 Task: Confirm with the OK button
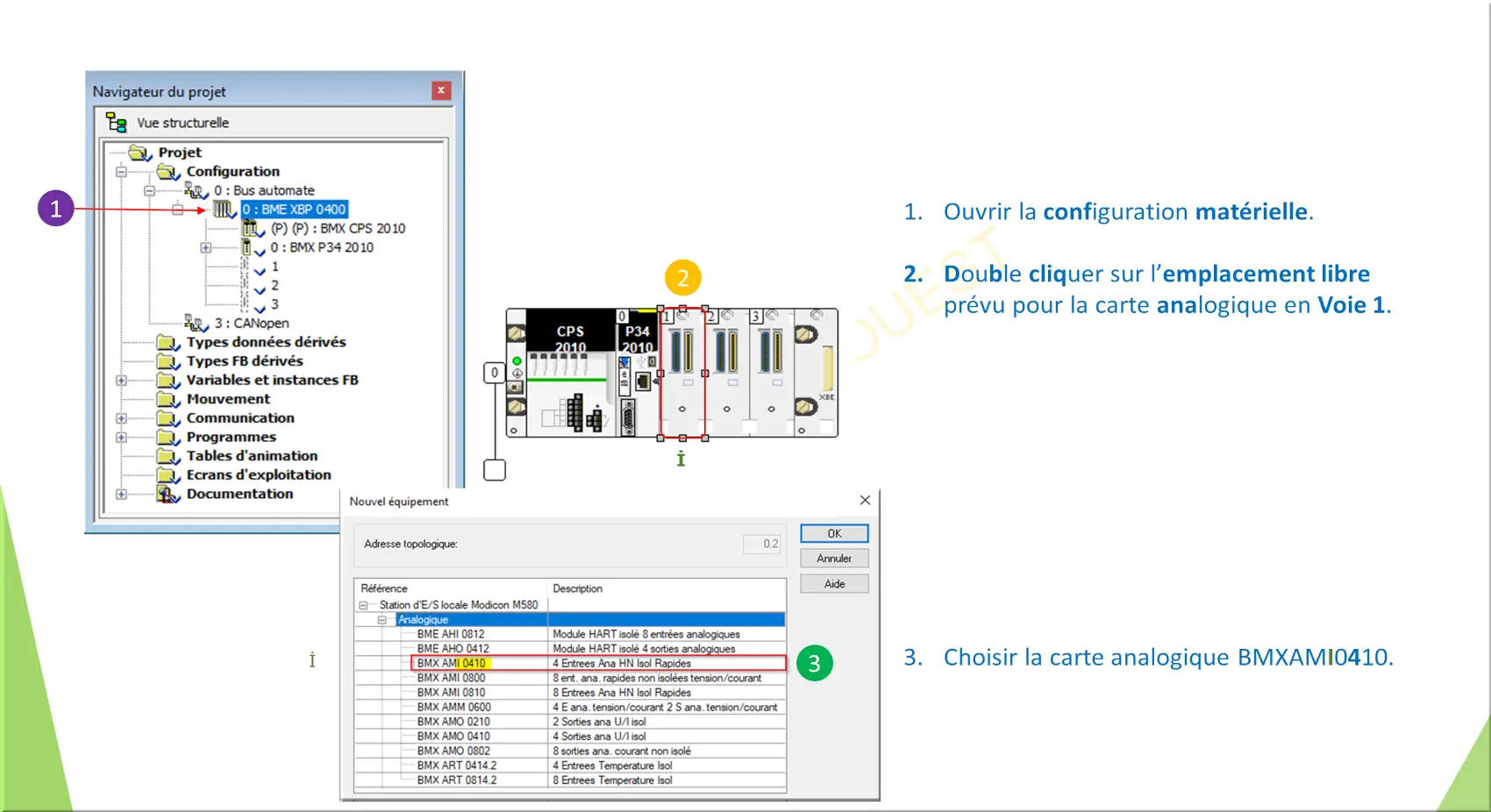pyautogui.click(x=834, y=533)
